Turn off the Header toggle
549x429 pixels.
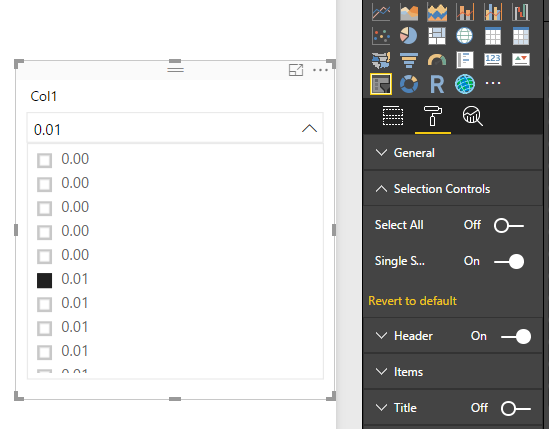516,337
